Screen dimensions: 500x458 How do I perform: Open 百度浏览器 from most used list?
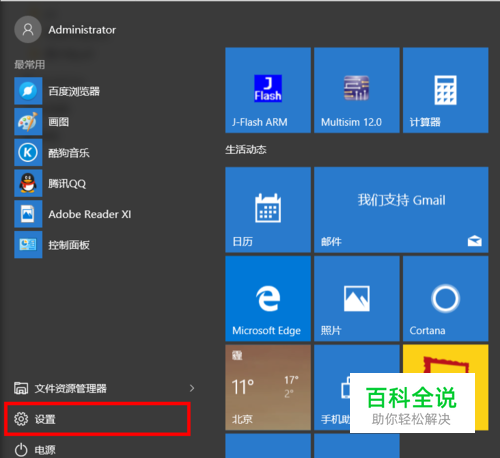click(28, 91)
